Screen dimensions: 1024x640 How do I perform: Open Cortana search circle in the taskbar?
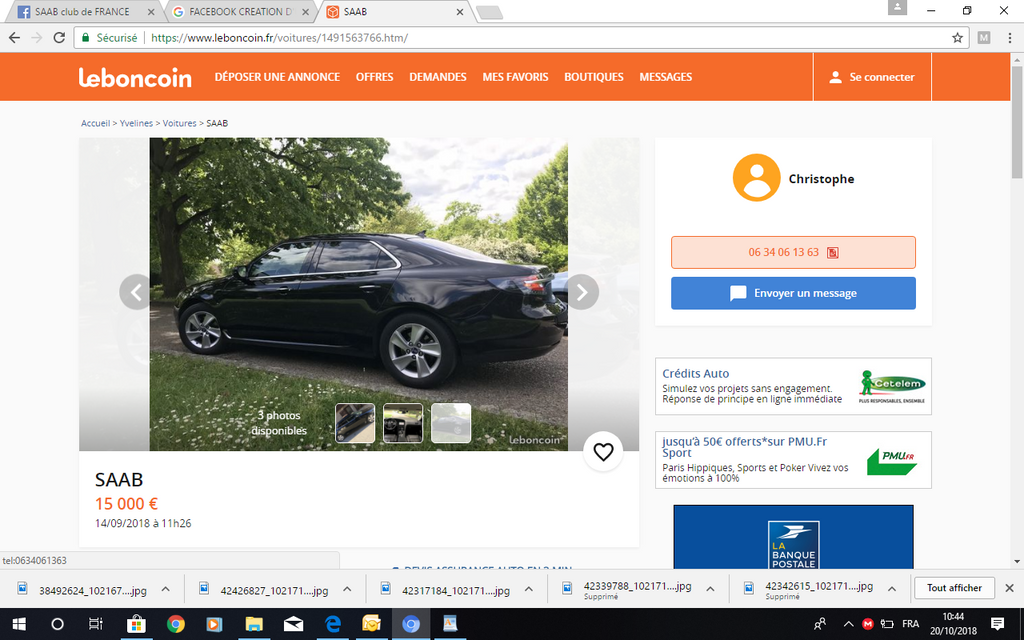click(57, 624)
